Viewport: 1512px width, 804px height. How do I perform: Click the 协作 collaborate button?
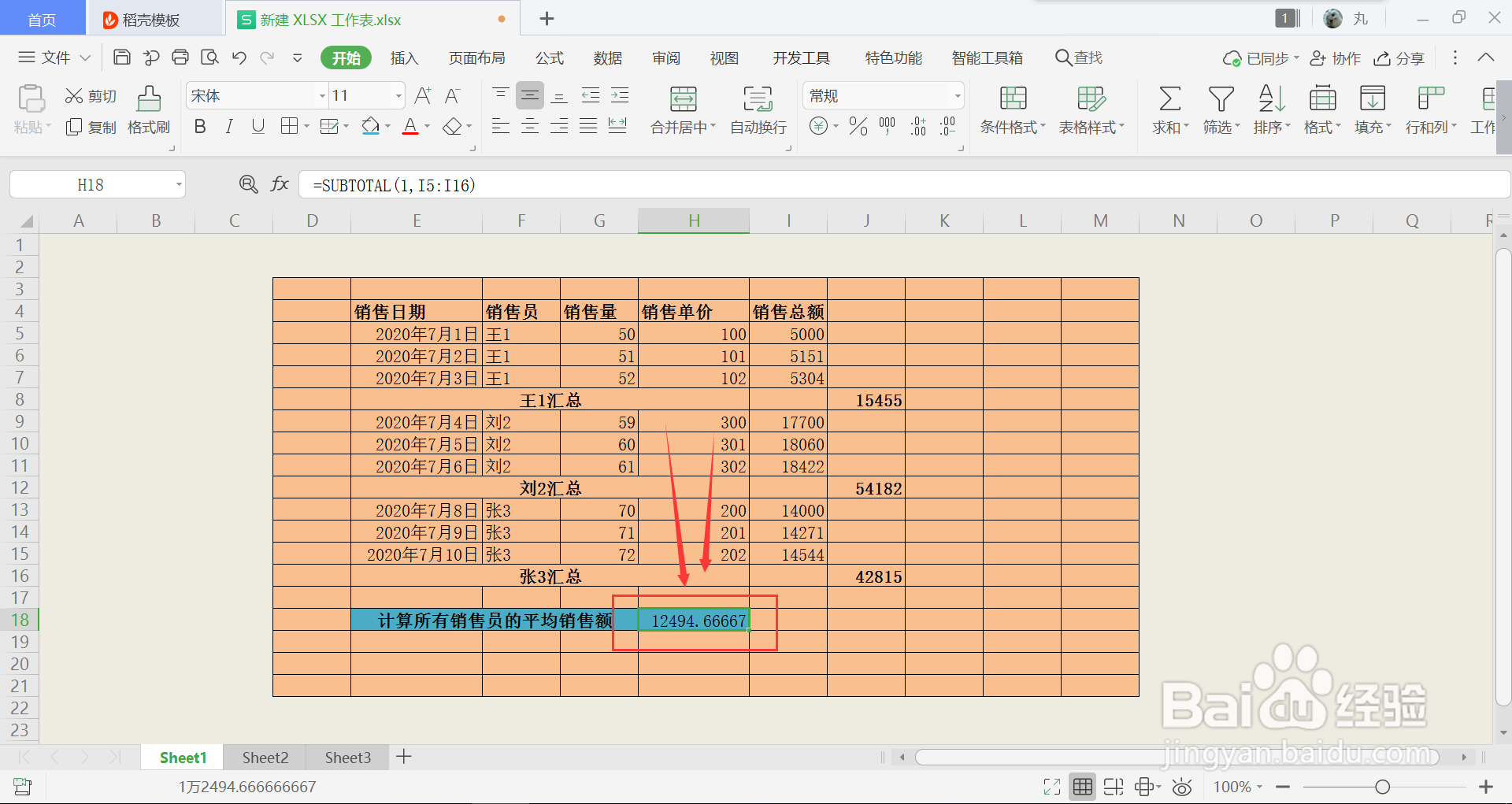pyautogui.click(x=1336, y=58)
